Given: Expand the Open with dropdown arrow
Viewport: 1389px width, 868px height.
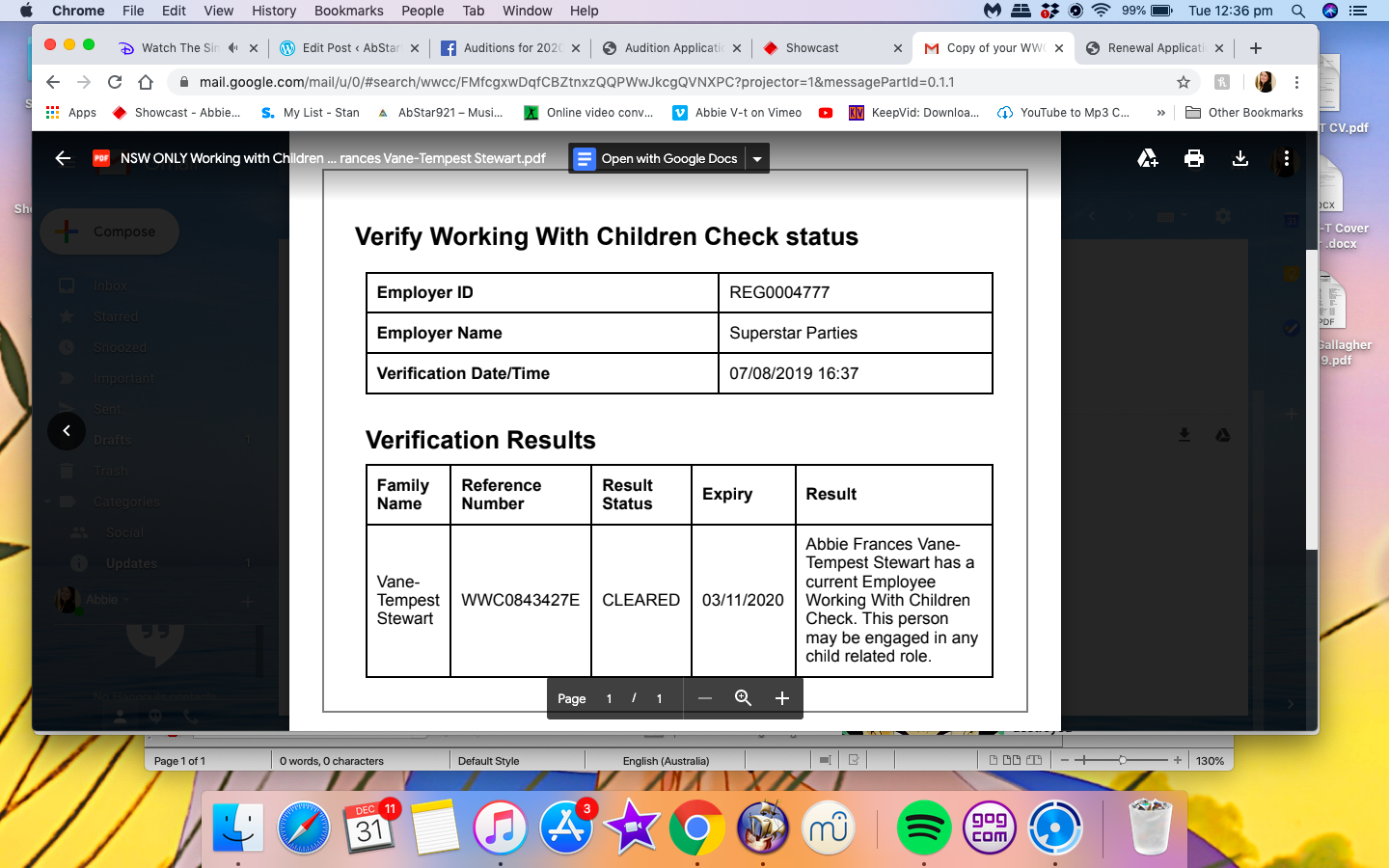Looking at the screenshot, I should [757, 159].
